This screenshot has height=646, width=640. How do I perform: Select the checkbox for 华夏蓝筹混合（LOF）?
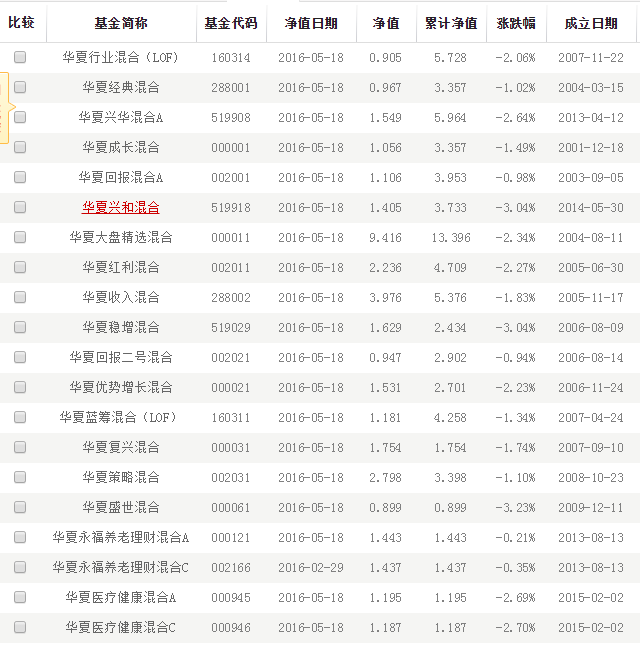[x=20, y=417]
